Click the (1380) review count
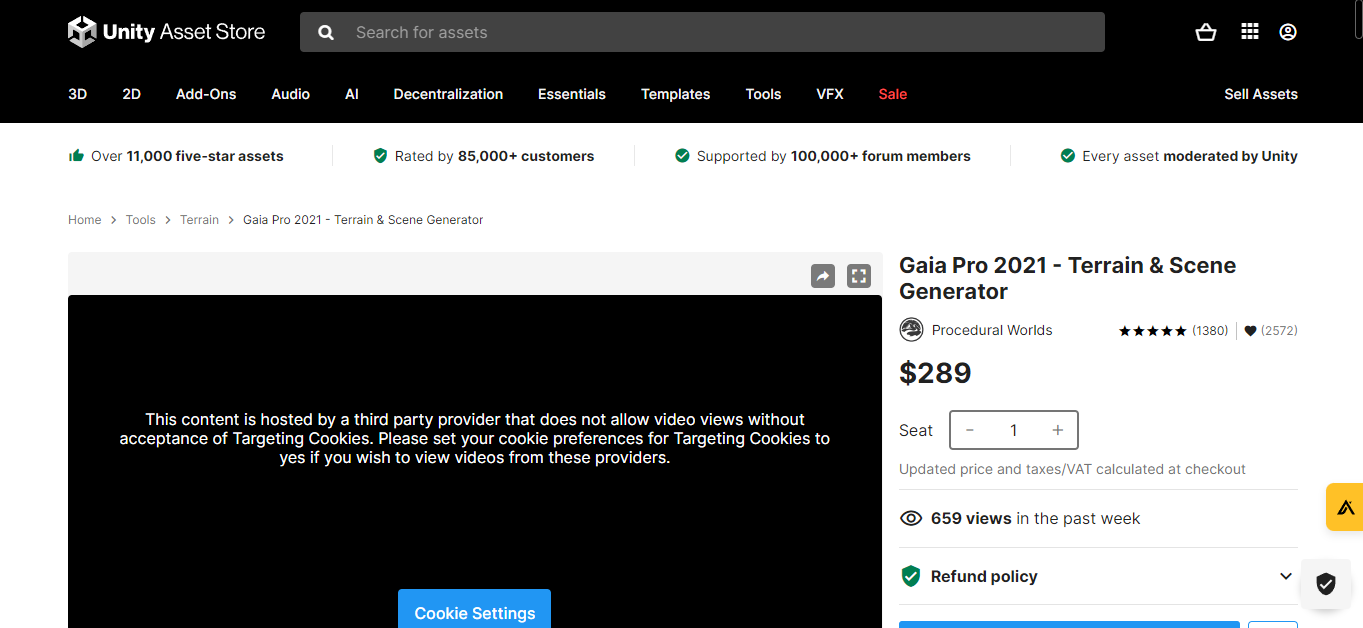Image resolution: width=1363 pixels, height=628 pixels. [1210, 331]
